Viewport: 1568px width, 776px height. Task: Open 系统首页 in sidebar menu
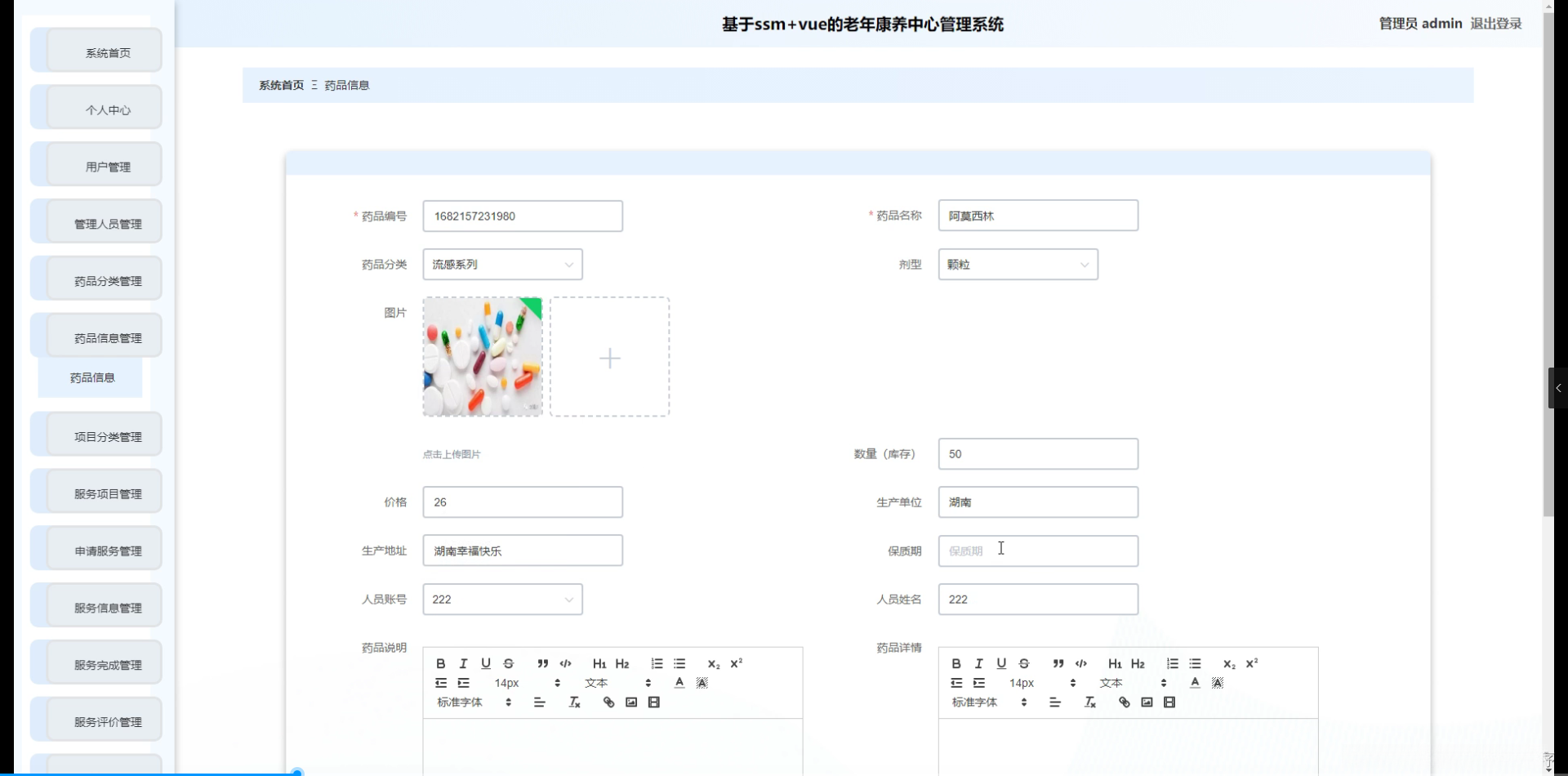point(105,52)
